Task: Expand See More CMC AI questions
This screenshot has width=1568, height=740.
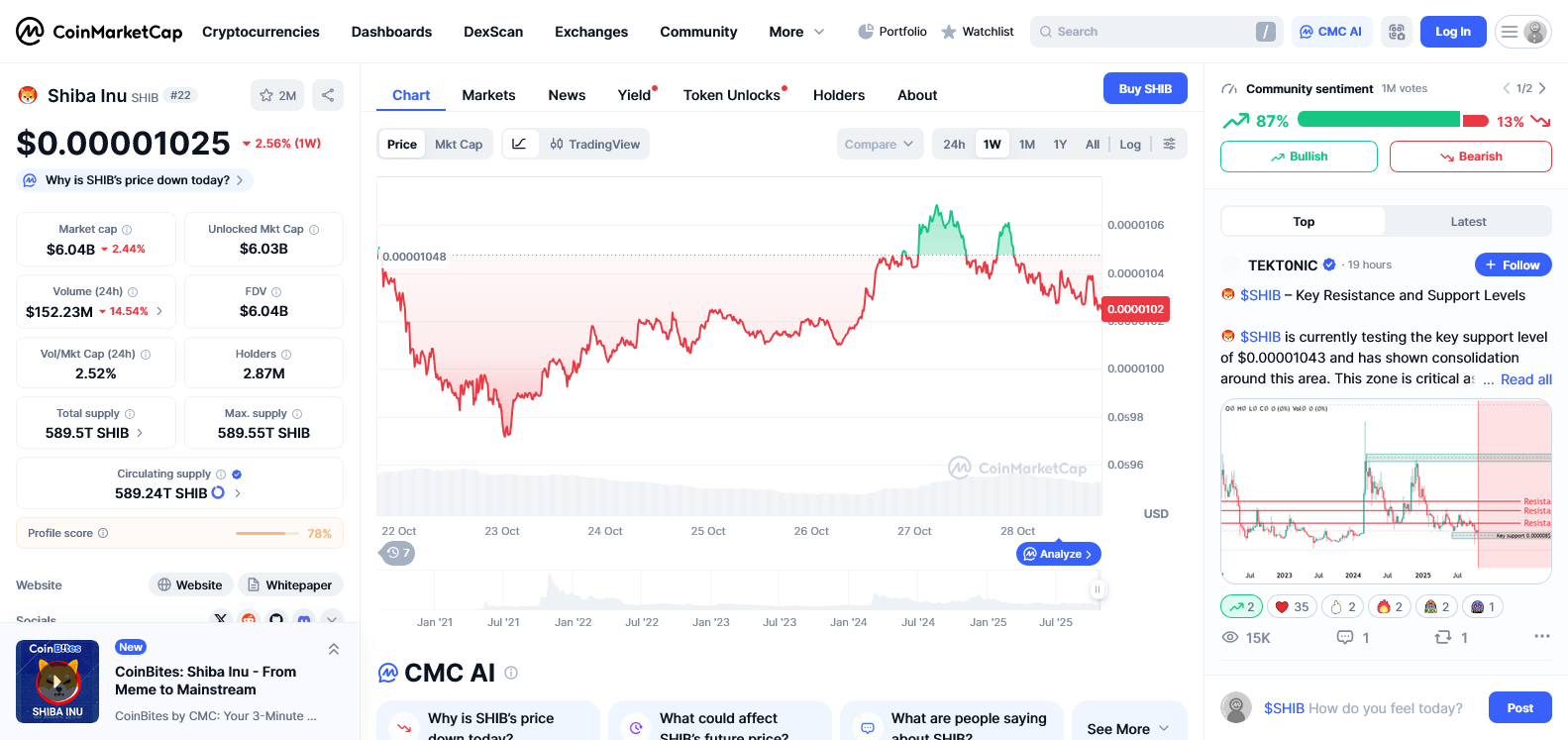Action: coord(1128,728)
